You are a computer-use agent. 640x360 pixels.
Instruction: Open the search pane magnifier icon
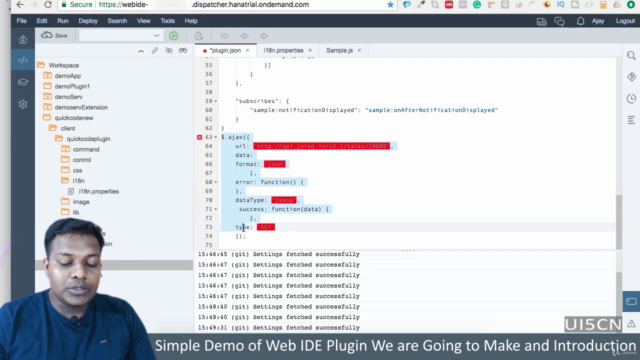coord(631,56)
